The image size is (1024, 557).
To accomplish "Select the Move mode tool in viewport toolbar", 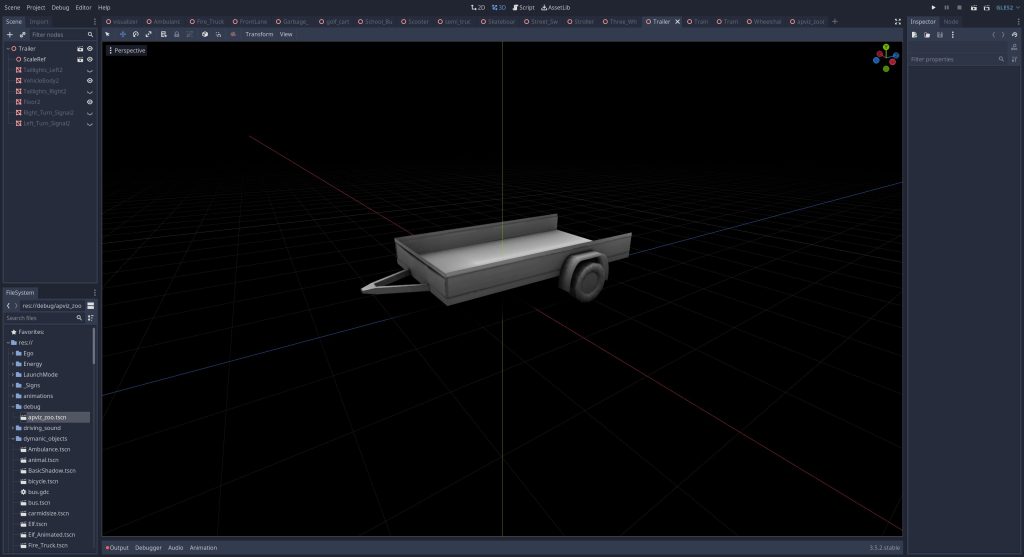I will pyautogui.click(x=122, y=34).
